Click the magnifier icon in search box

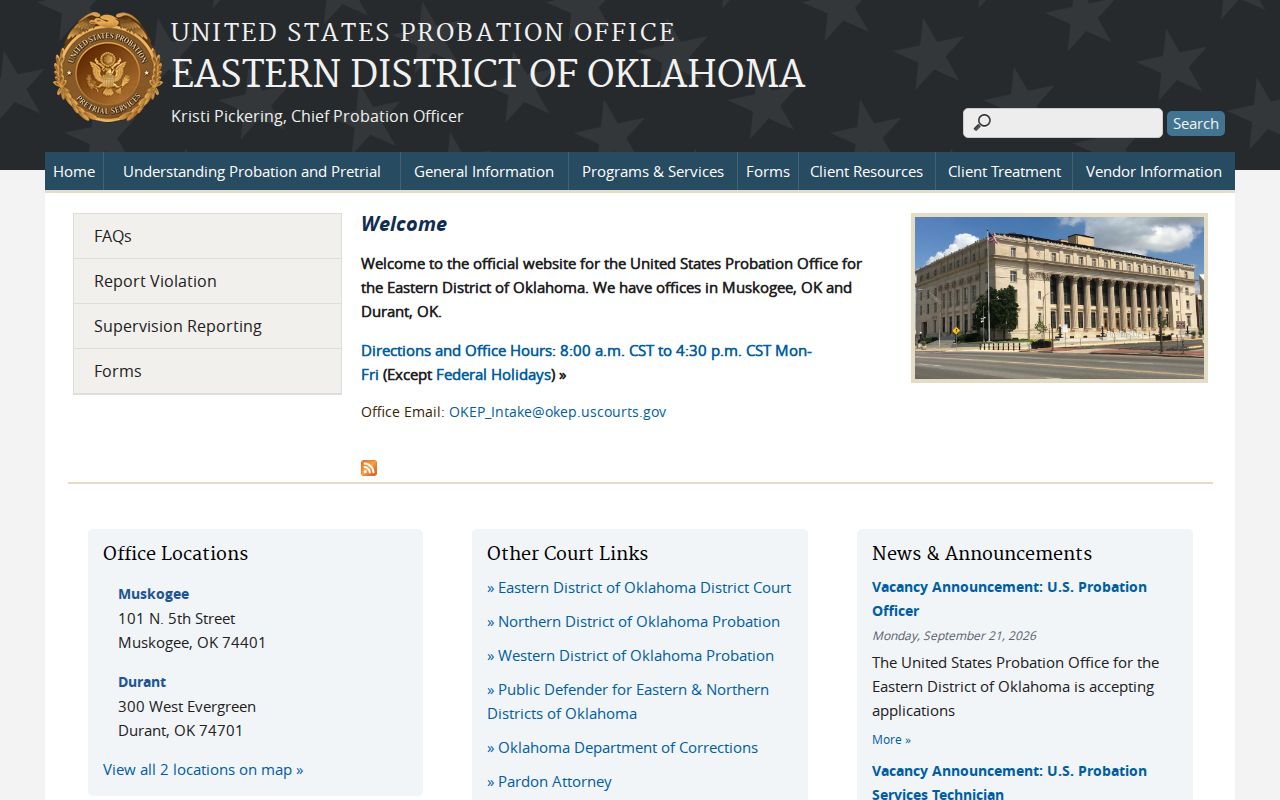pyautogui.click(x=982, y=123)
